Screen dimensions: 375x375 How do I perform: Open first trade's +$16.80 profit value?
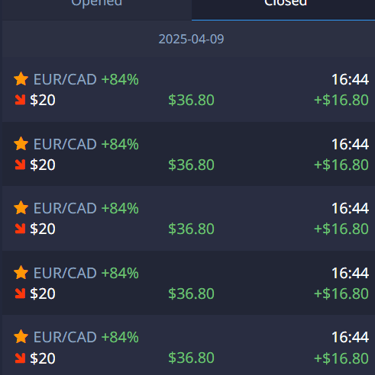coord(341,100)
